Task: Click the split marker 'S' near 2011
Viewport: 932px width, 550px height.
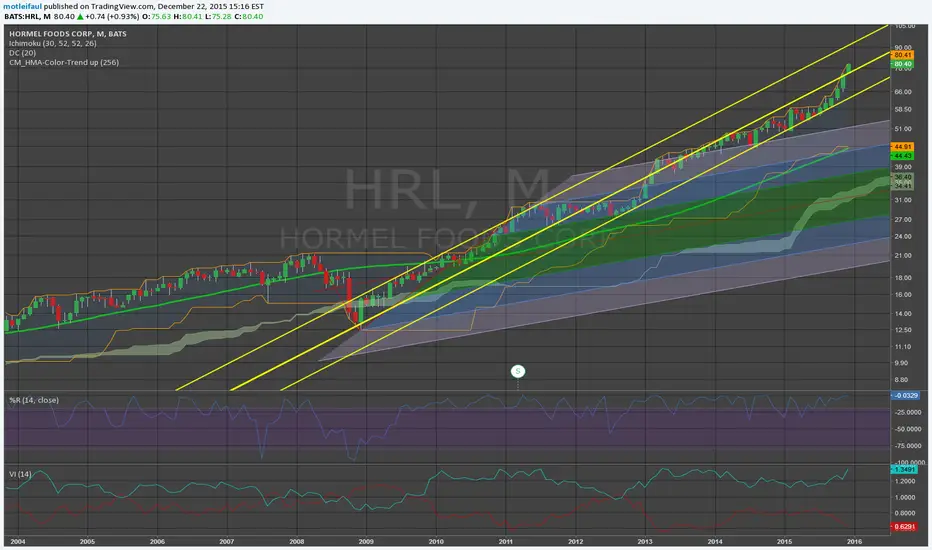Action: click(x=518, y=372)
